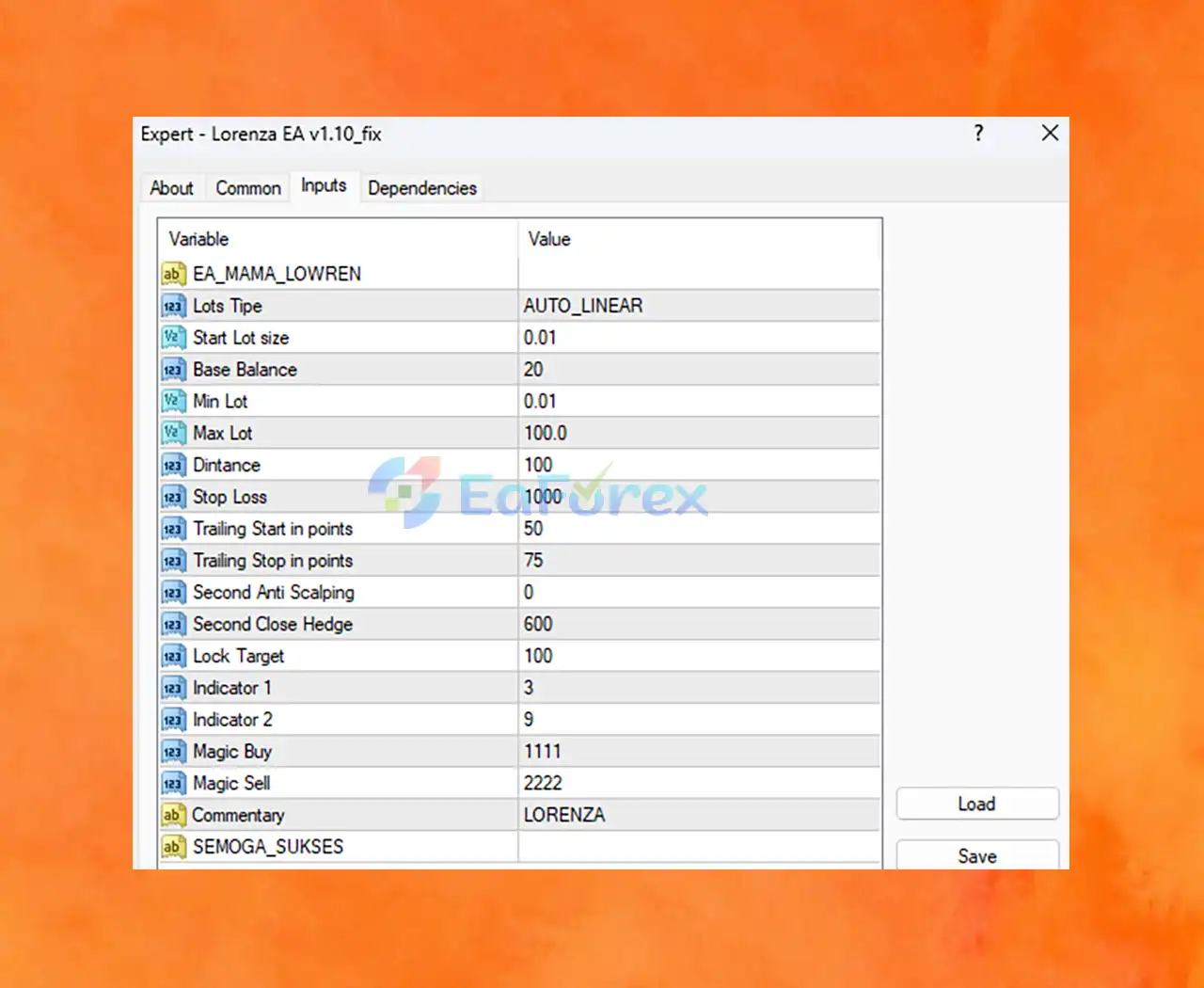Click the integer icon beside Stop Loss

click(172, 497)
